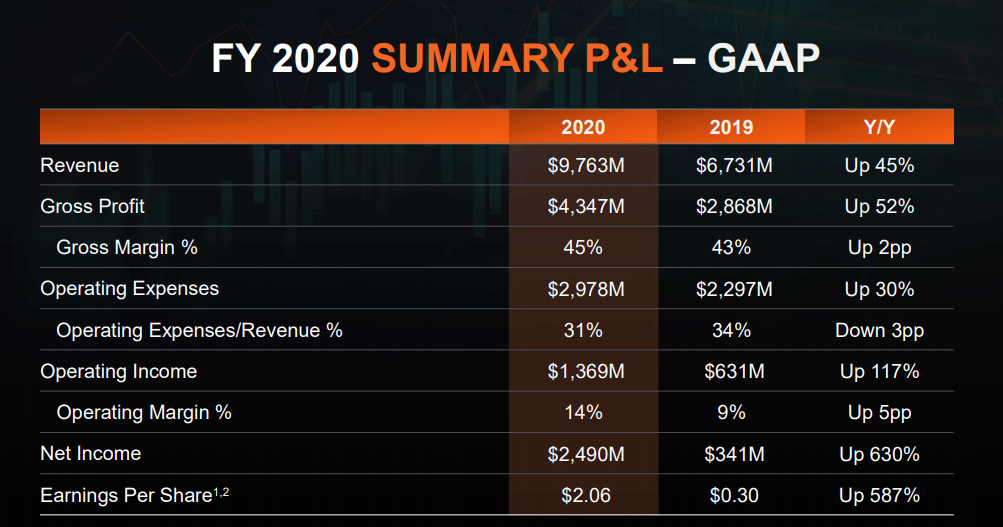This screenshot has height=527, width=1003.
Task: Click the 'Up 52%' cell
Action: point(879,207)
